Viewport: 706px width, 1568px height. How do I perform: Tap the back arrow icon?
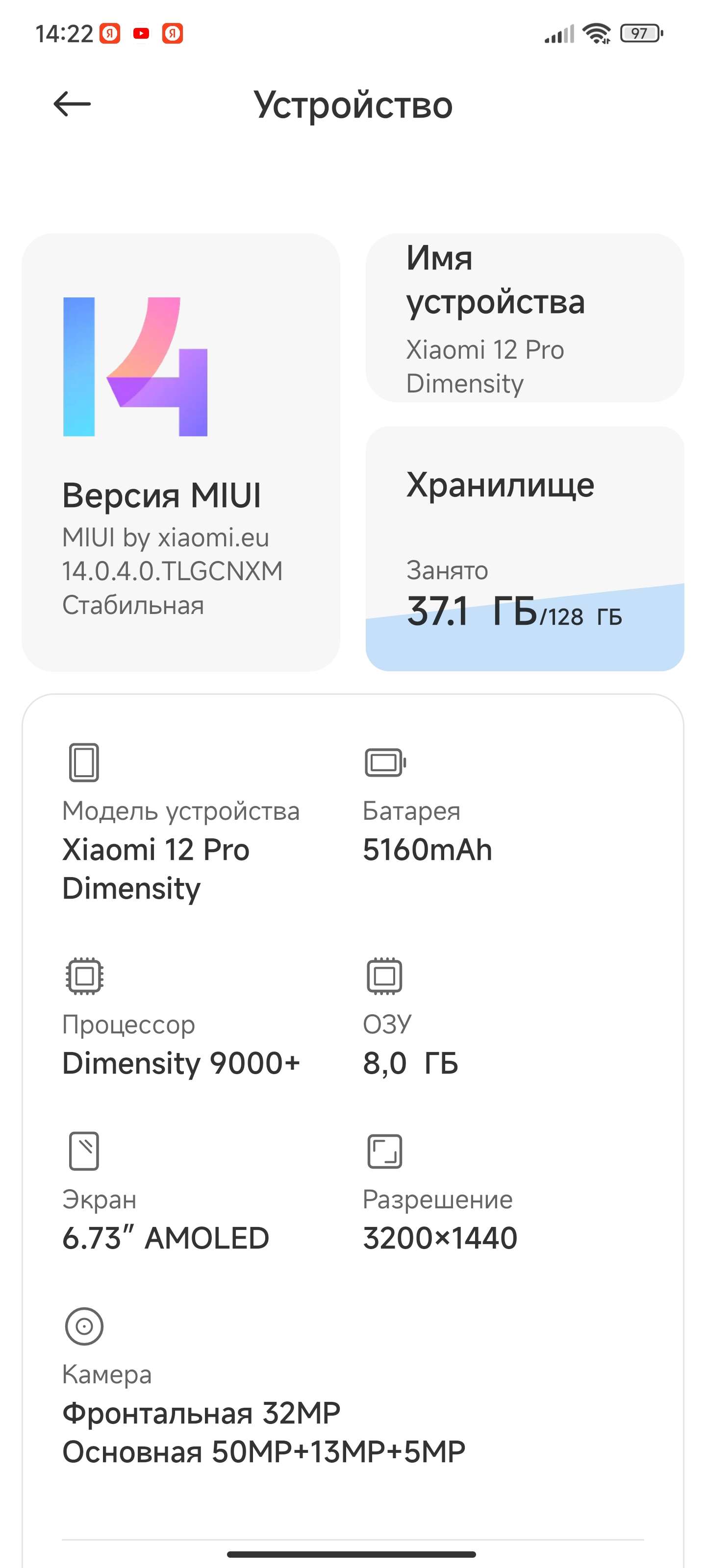pos(72,104)
